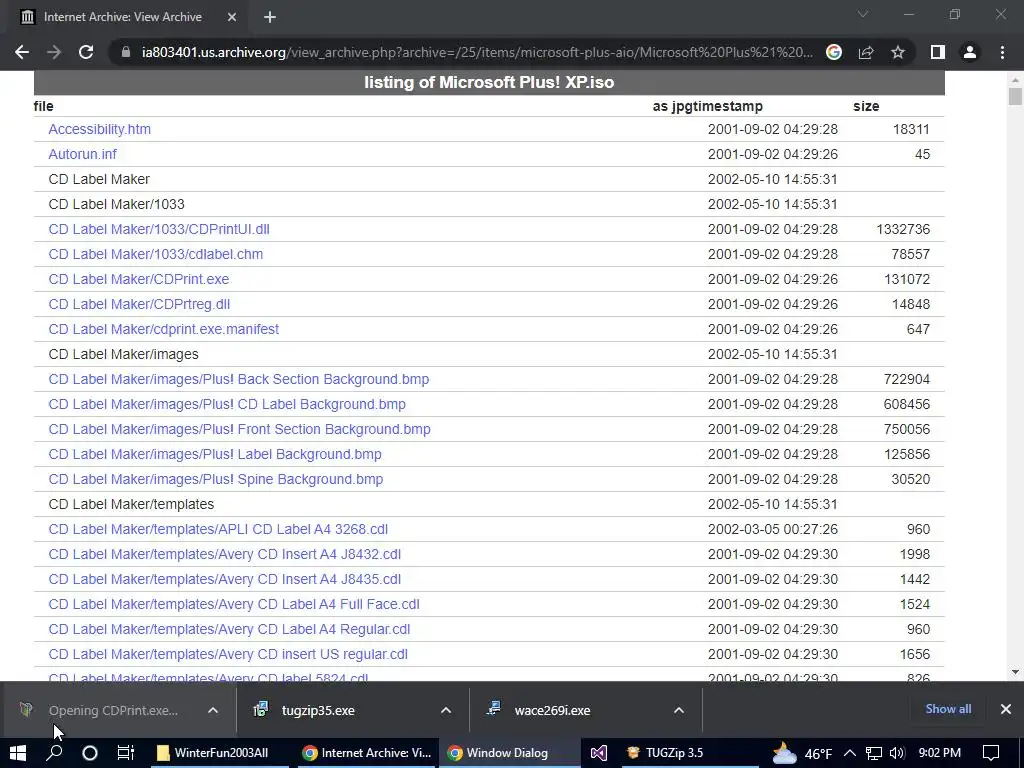Expand wace269i.exe download options chevron
The image size is (1024, 768).
pos(679,711)
